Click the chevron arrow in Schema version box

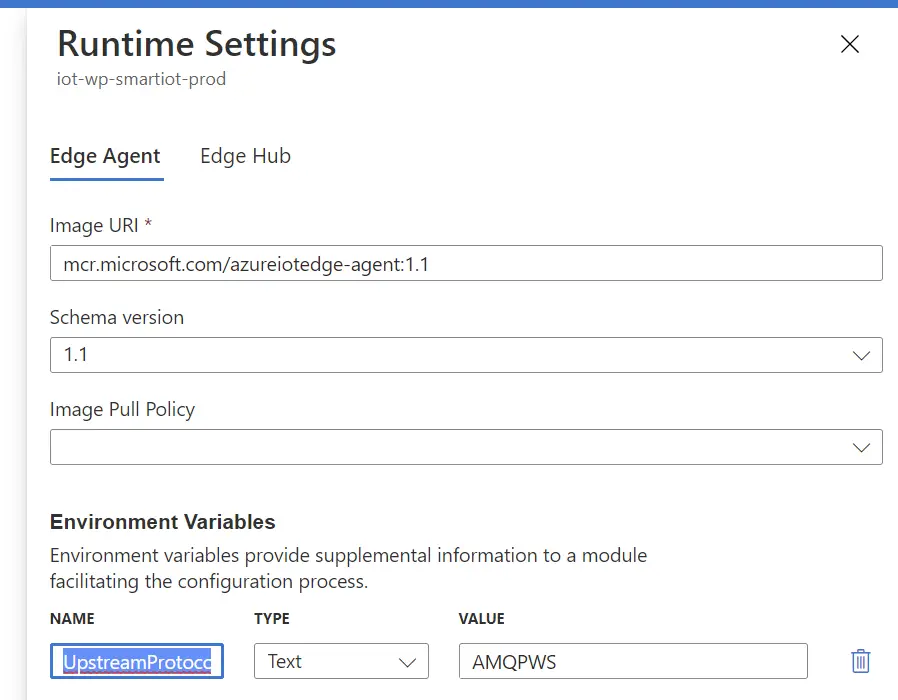[861, 355]
